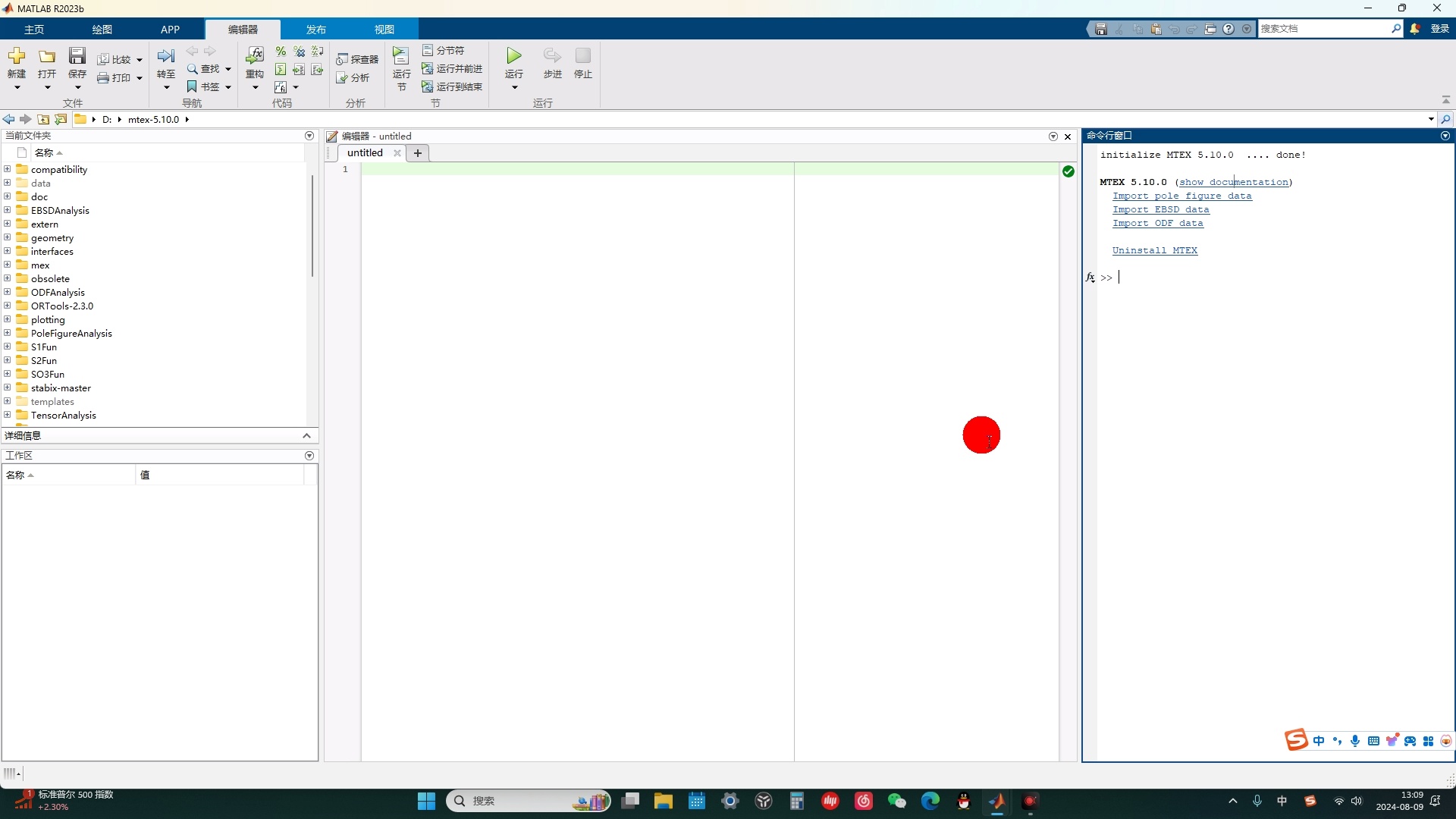1456x819 pixels.
Task: Click the 'Import EBSD data' link
Action: coord(1161,209)
